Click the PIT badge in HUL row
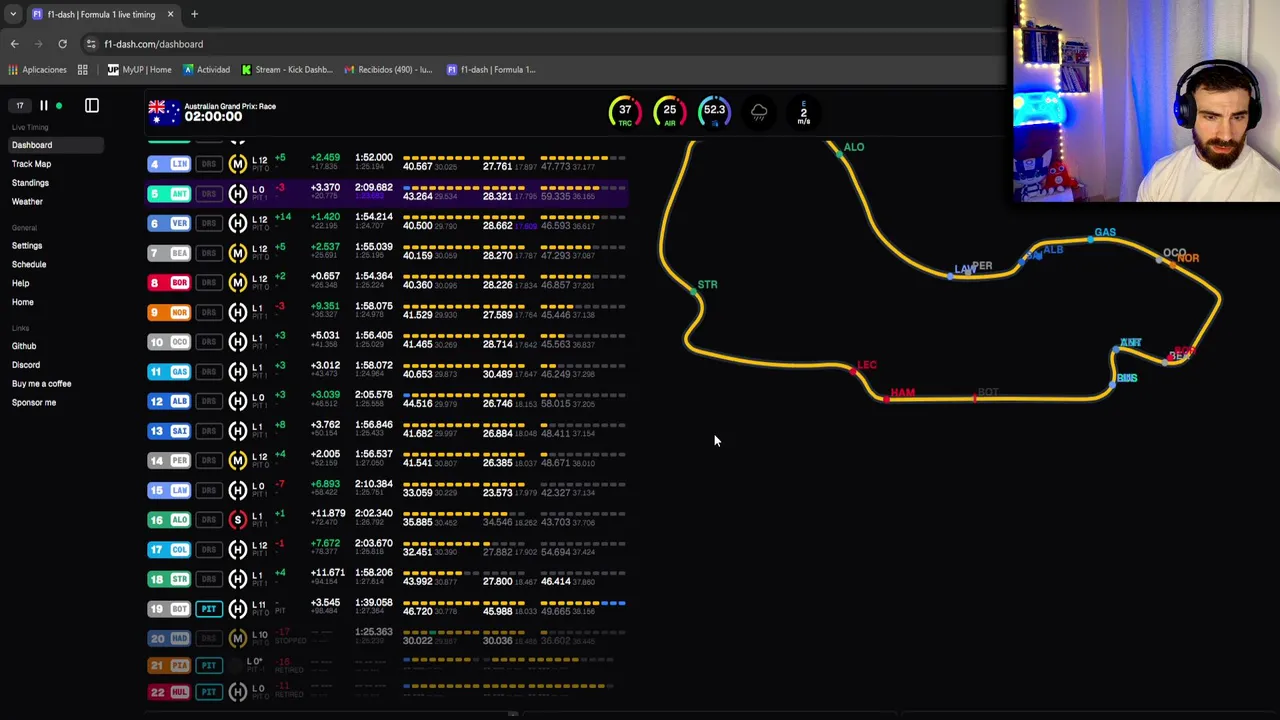 click(x=208, y=692)
